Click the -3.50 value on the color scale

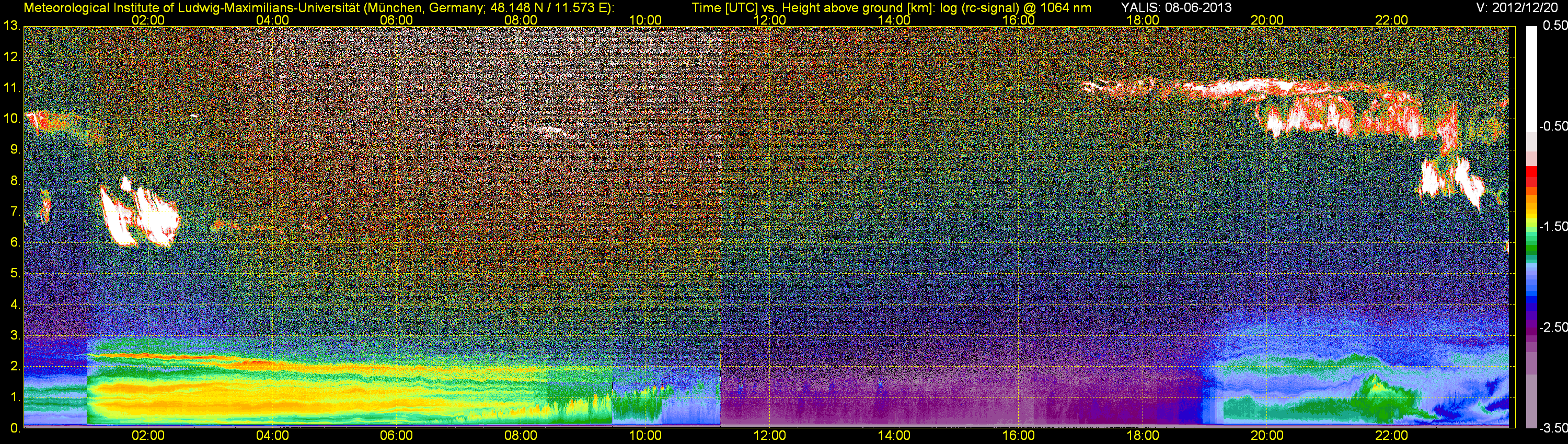(x=1553, y=428)
